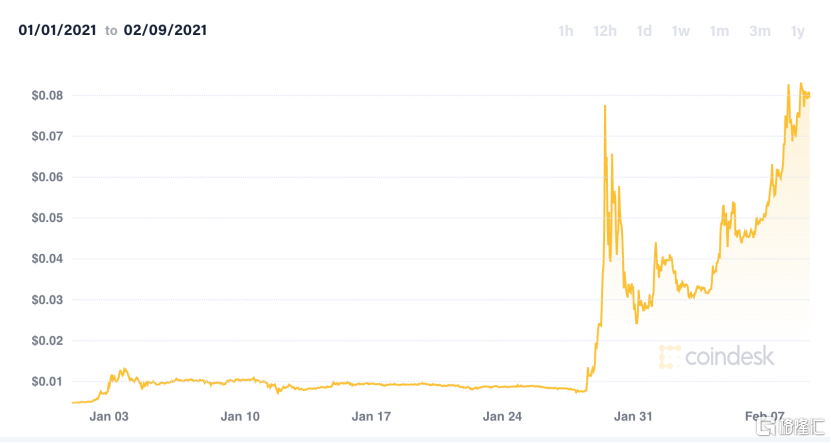Click the end date 02/09/2021

165,30
